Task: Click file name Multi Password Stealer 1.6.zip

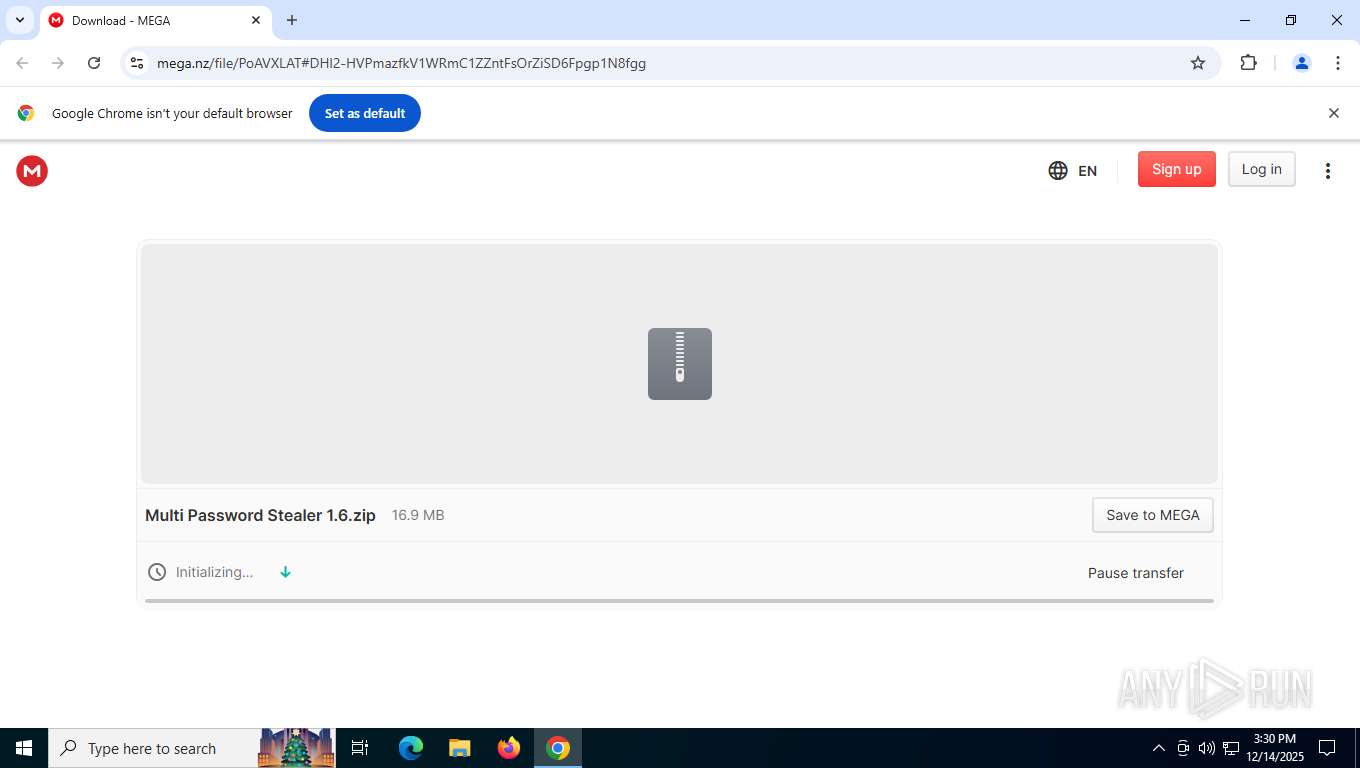Action: click(260, 515)
